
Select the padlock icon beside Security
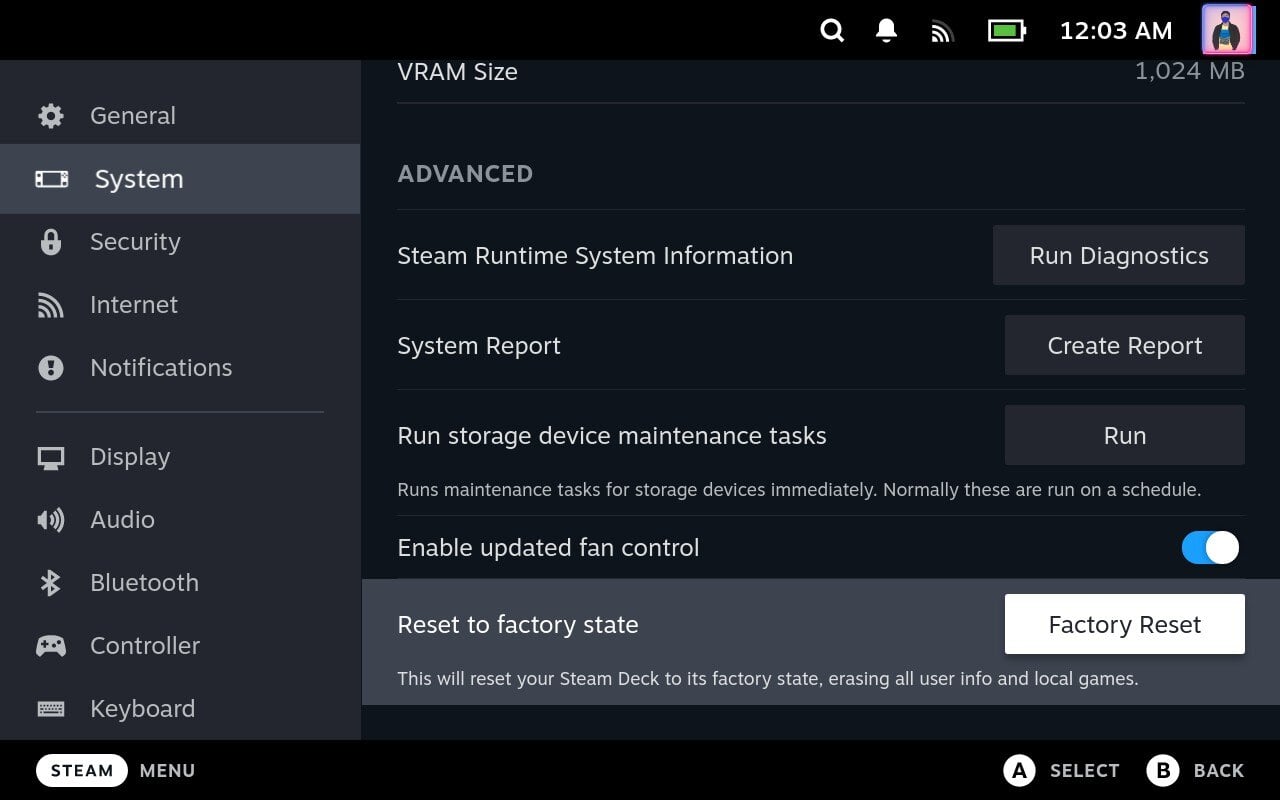[x=51, y=242]
